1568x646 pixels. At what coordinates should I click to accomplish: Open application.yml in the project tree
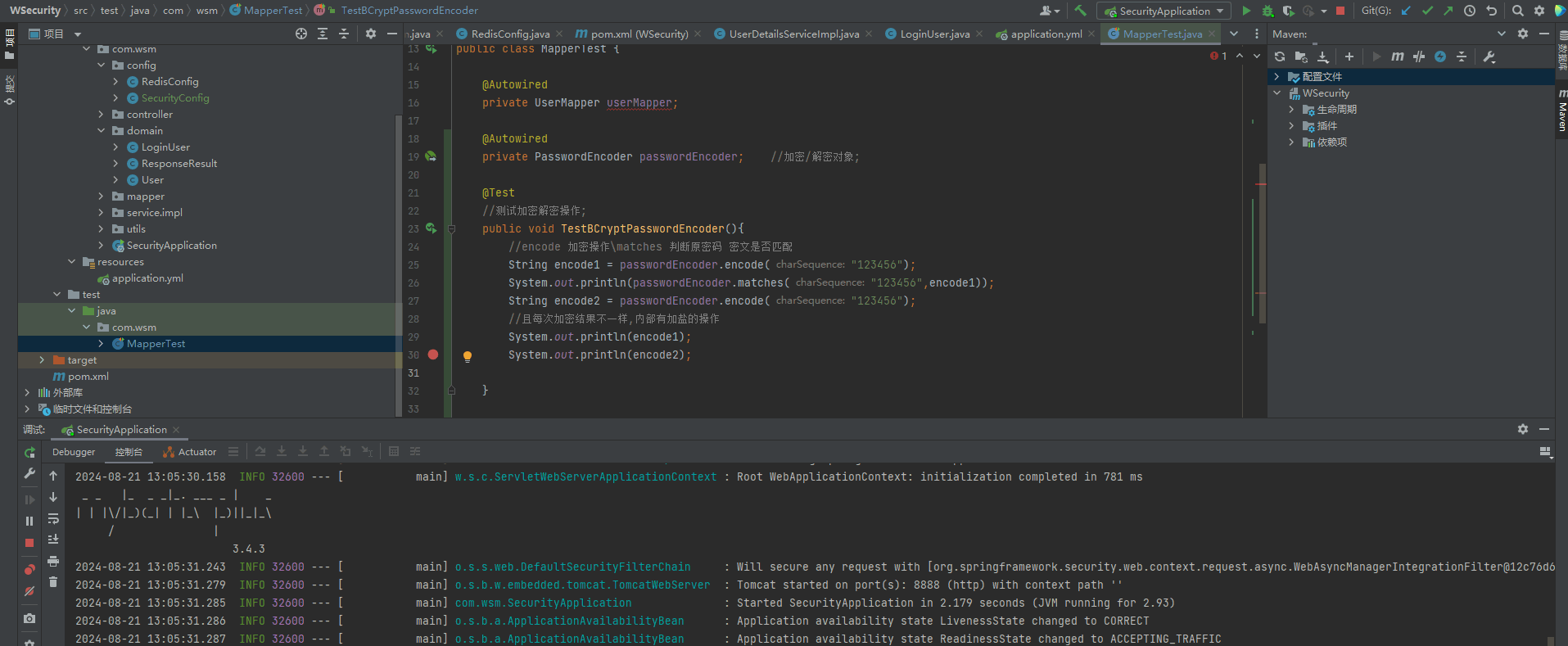147,278
